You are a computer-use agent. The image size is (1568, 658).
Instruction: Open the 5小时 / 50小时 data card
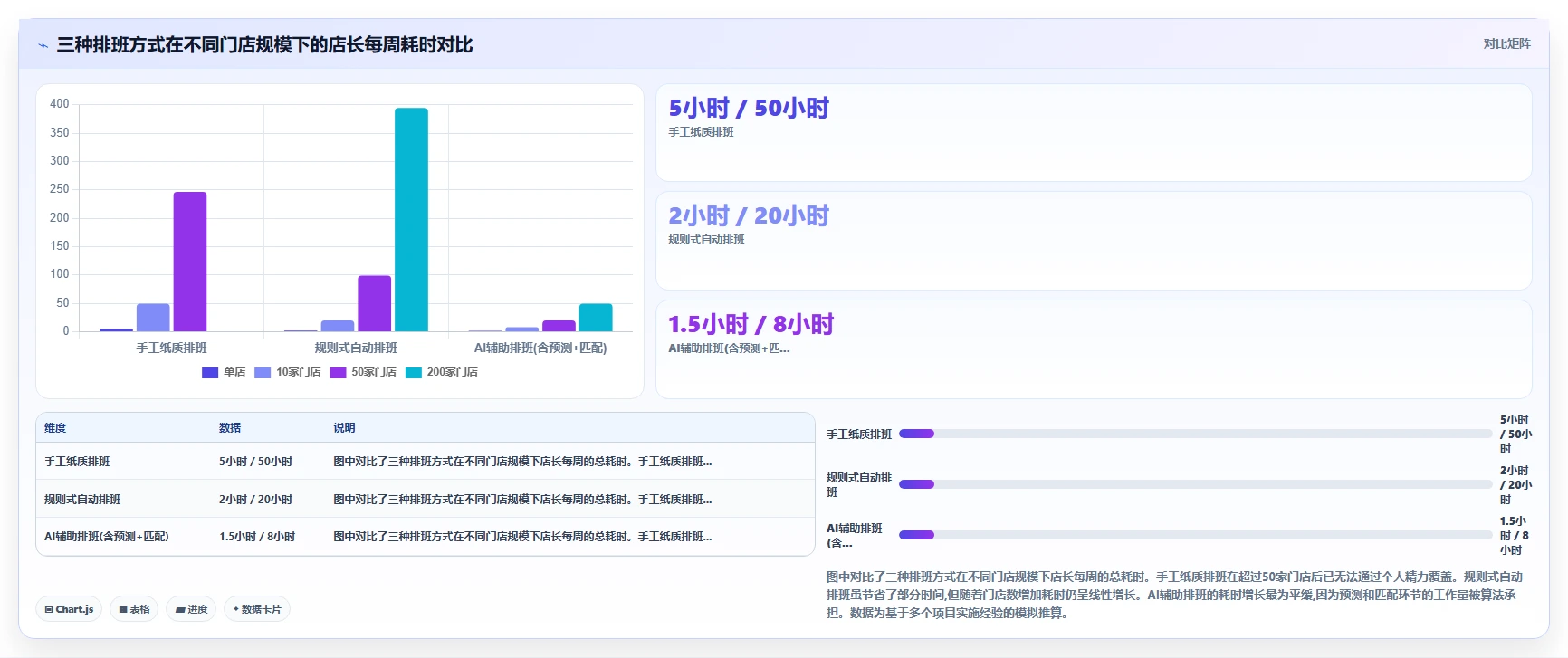coord(1094,133)
